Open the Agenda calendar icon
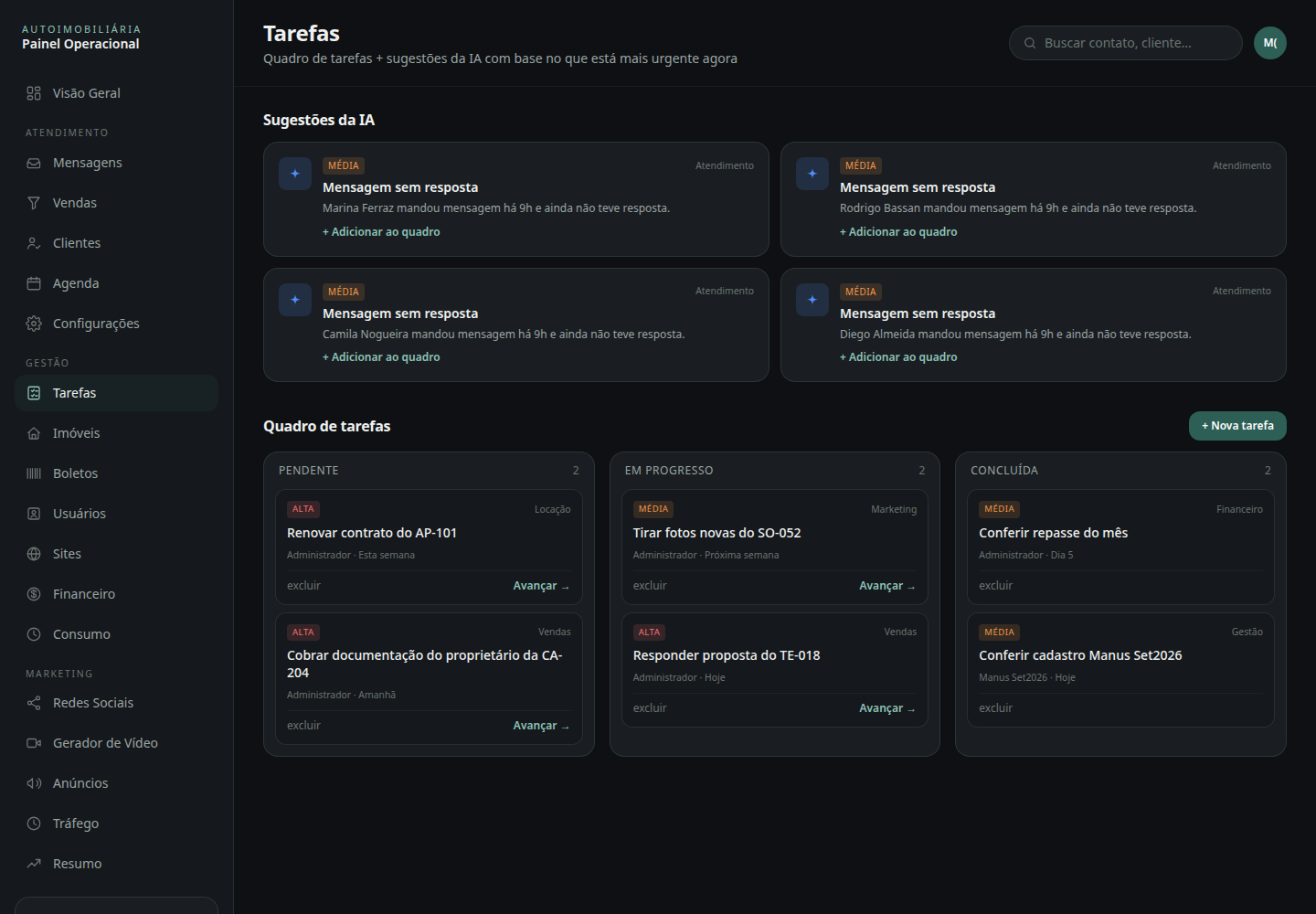Screen dimensions: 1316x914 click(x=34, y=283)
